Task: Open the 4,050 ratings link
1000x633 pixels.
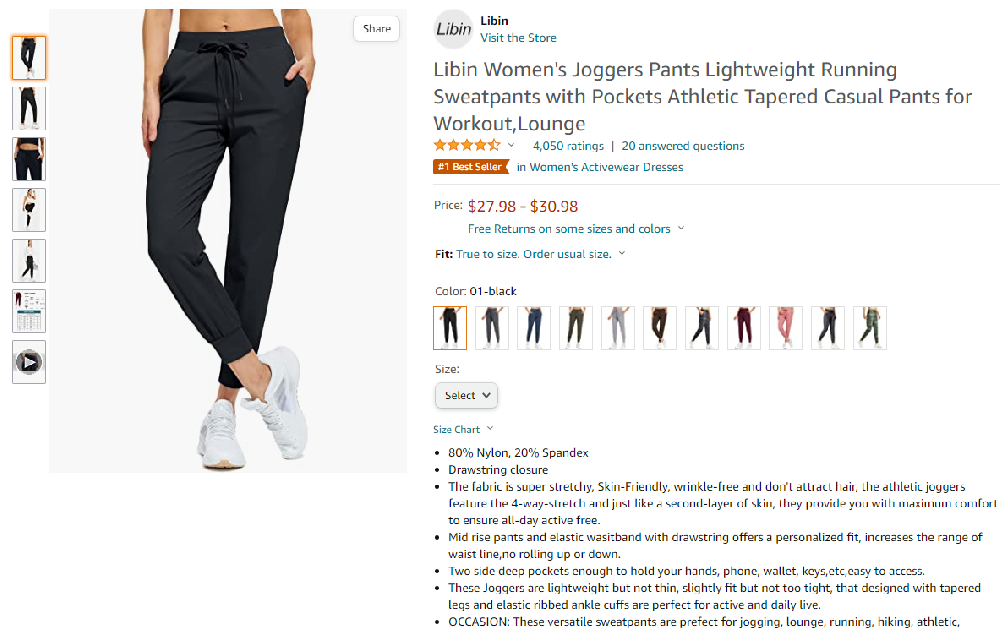Action: pos(568,146)
